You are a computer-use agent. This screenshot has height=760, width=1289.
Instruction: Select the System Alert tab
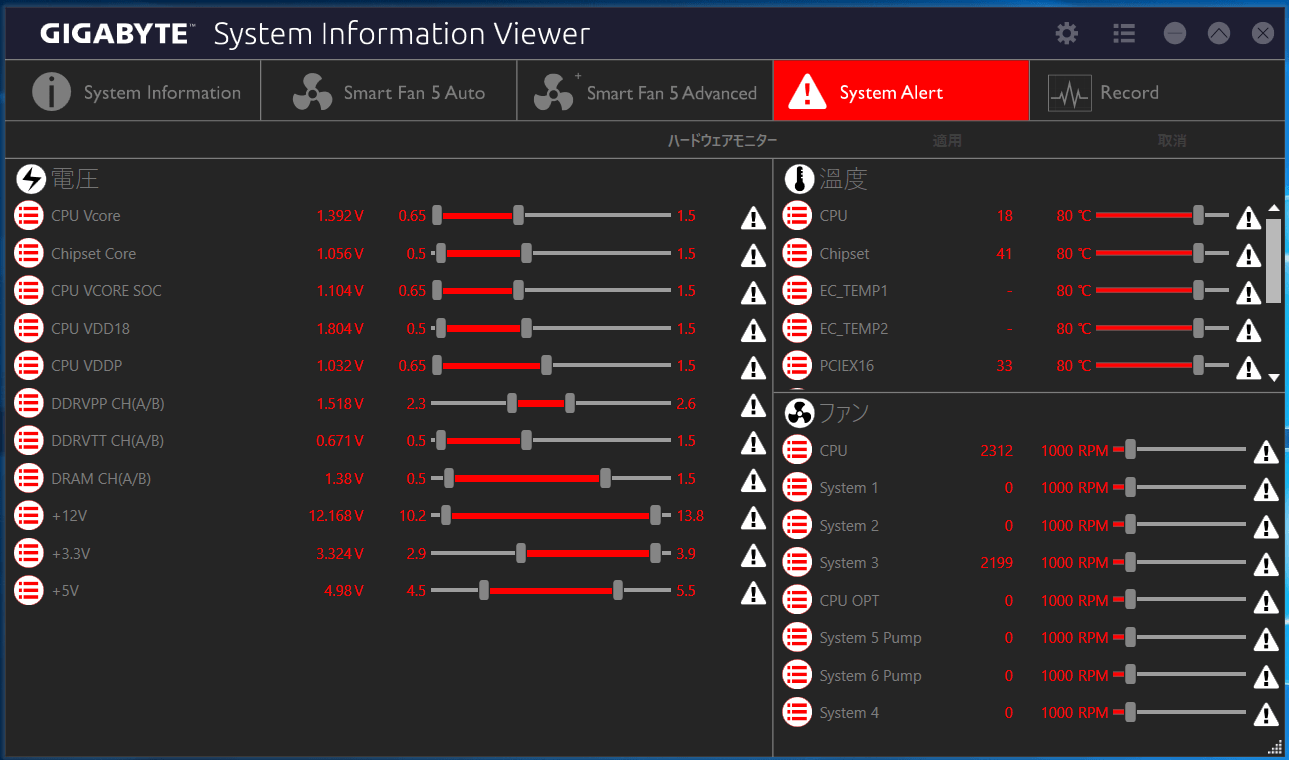pyautogui.click(x=901, y=92)
